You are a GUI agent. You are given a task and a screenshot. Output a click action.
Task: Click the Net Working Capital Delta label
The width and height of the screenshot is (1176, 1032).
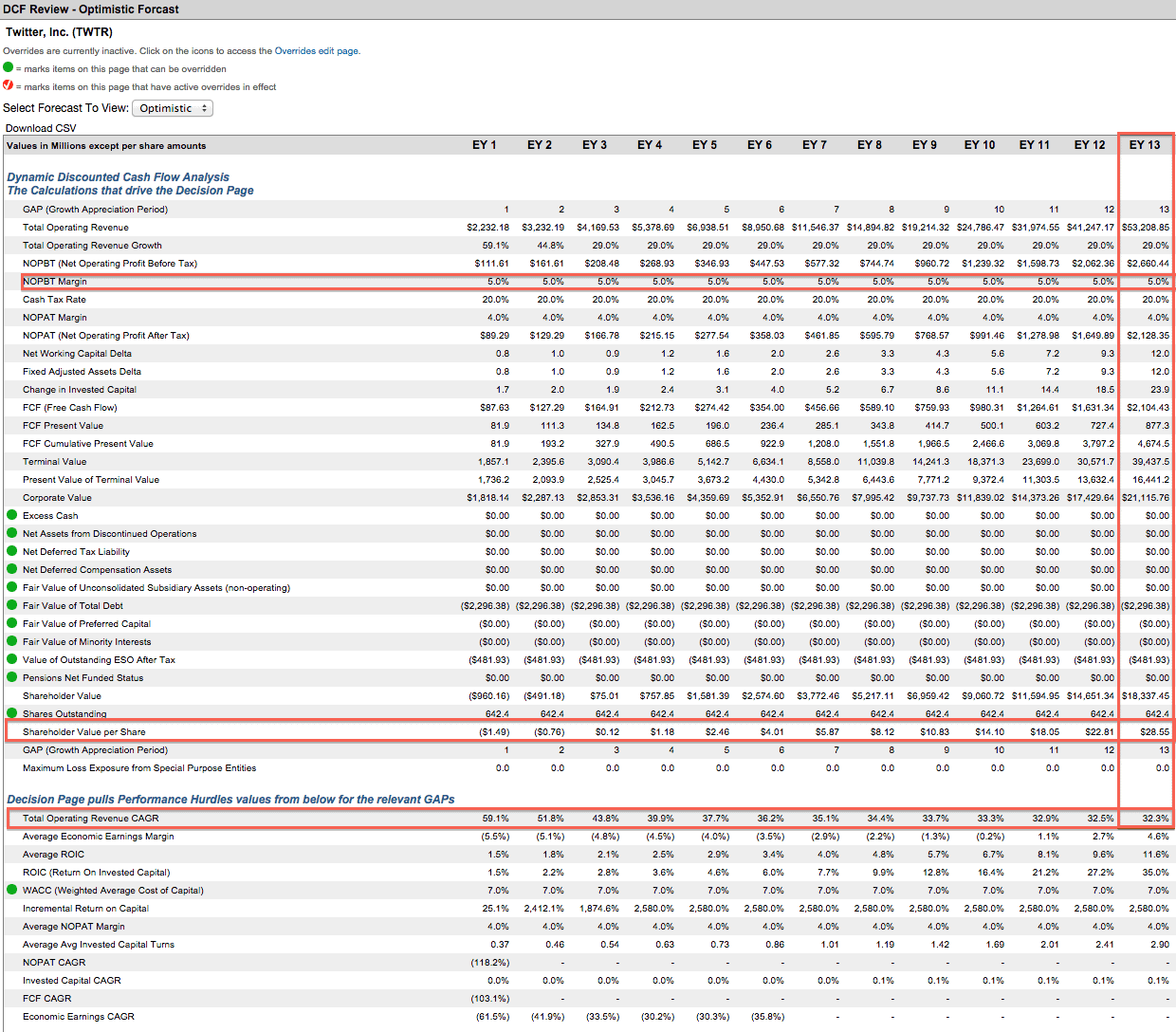(x=77, y=354)
